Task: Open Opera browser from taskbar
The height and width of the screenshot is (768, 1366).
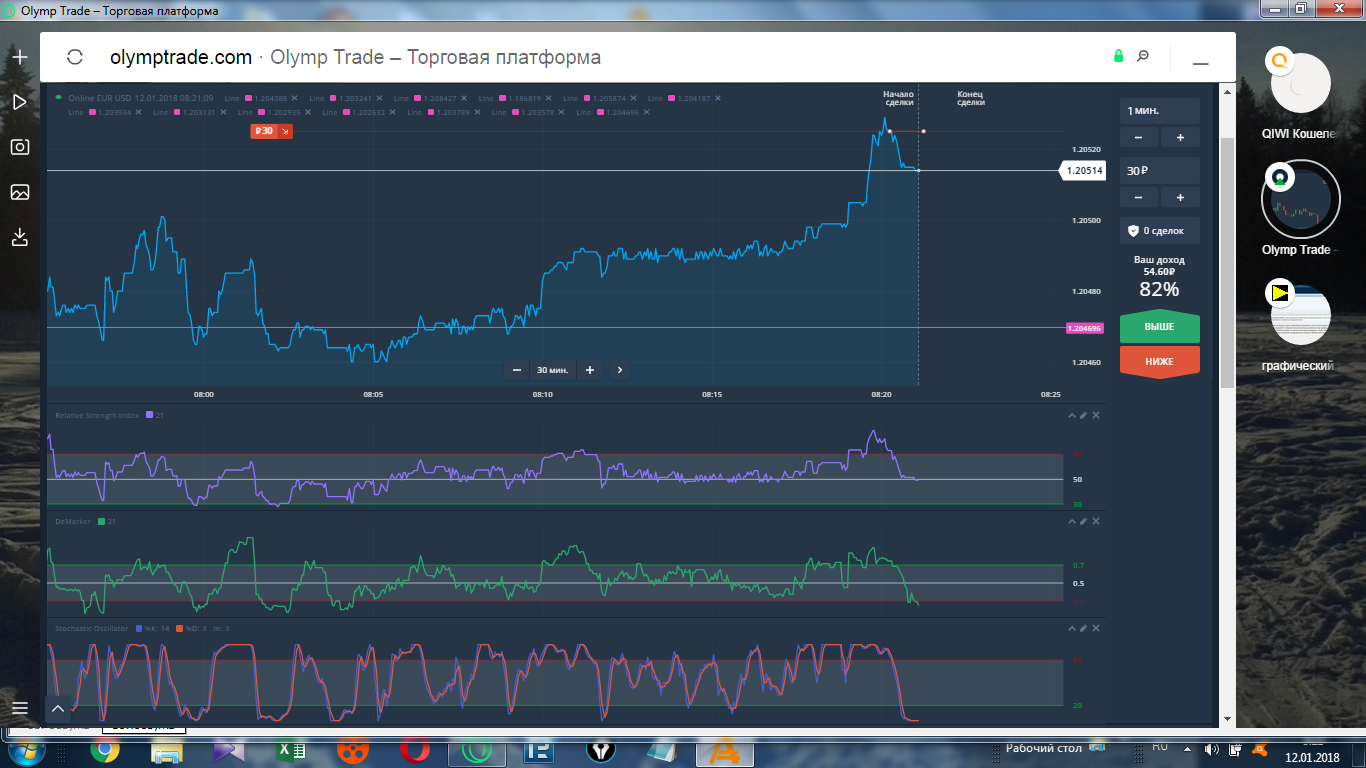Action: (413, 751)
